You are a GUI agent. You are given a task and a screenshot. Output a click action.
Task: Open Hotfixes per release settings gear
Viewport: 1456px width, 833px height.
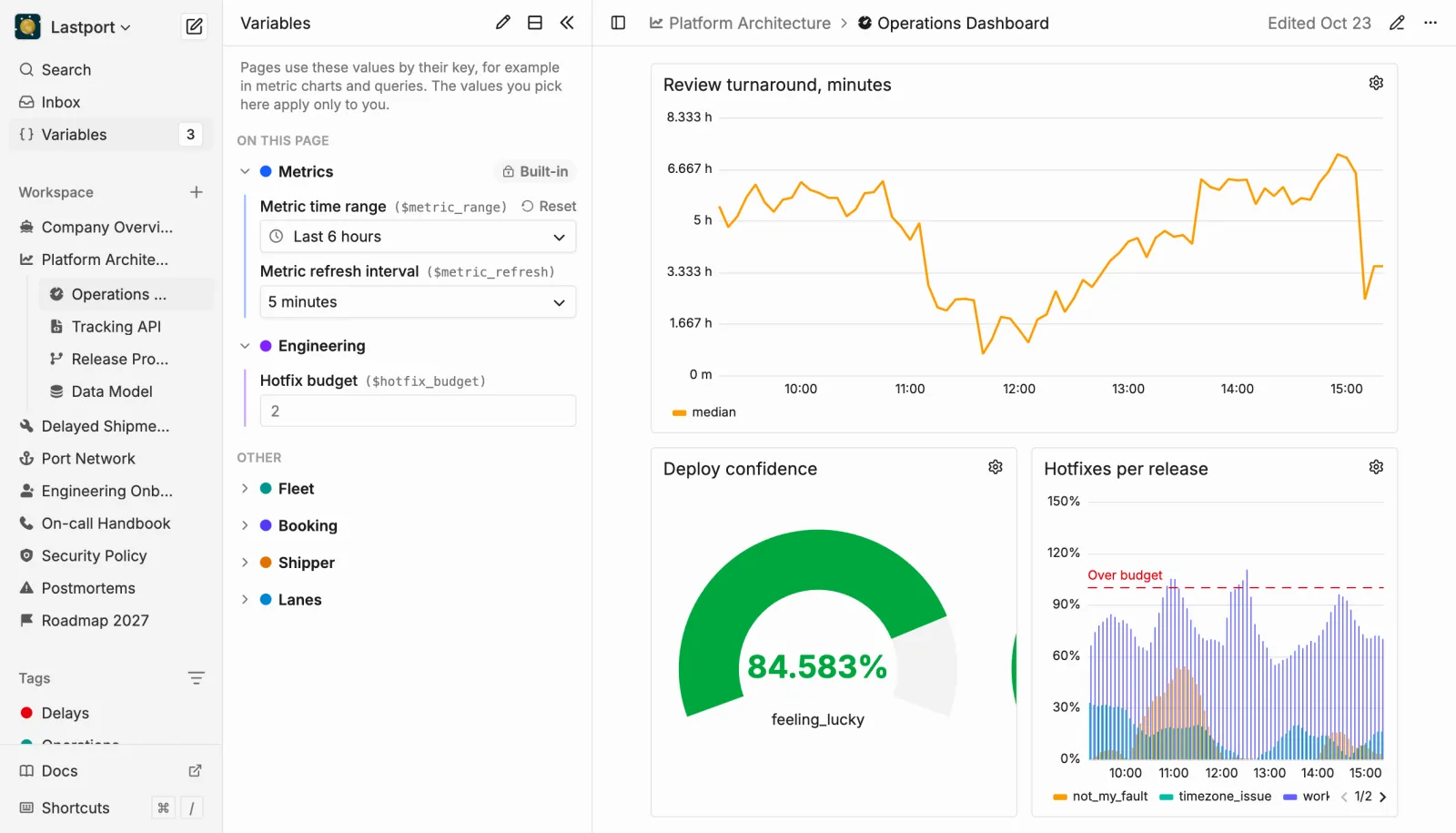tap(1376, 467)
